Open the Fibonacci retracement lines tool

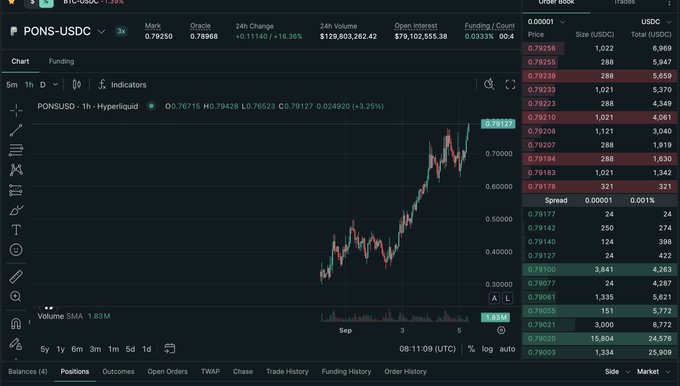(x=16, y=150)
